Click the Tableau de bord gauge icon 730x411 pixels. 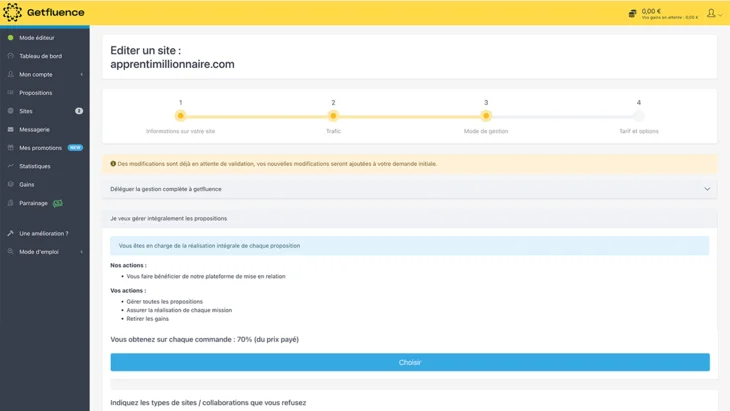point(11,56)
